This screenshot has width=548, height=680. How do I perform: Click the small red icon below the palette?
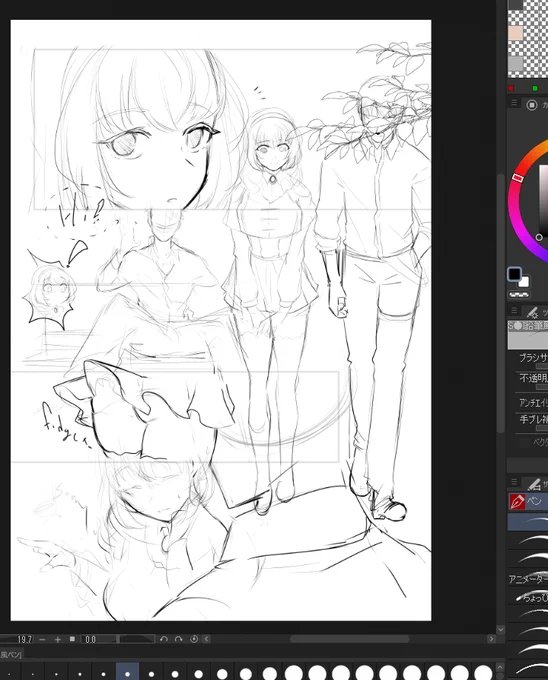pyautogui.click(x=511, y=88)
